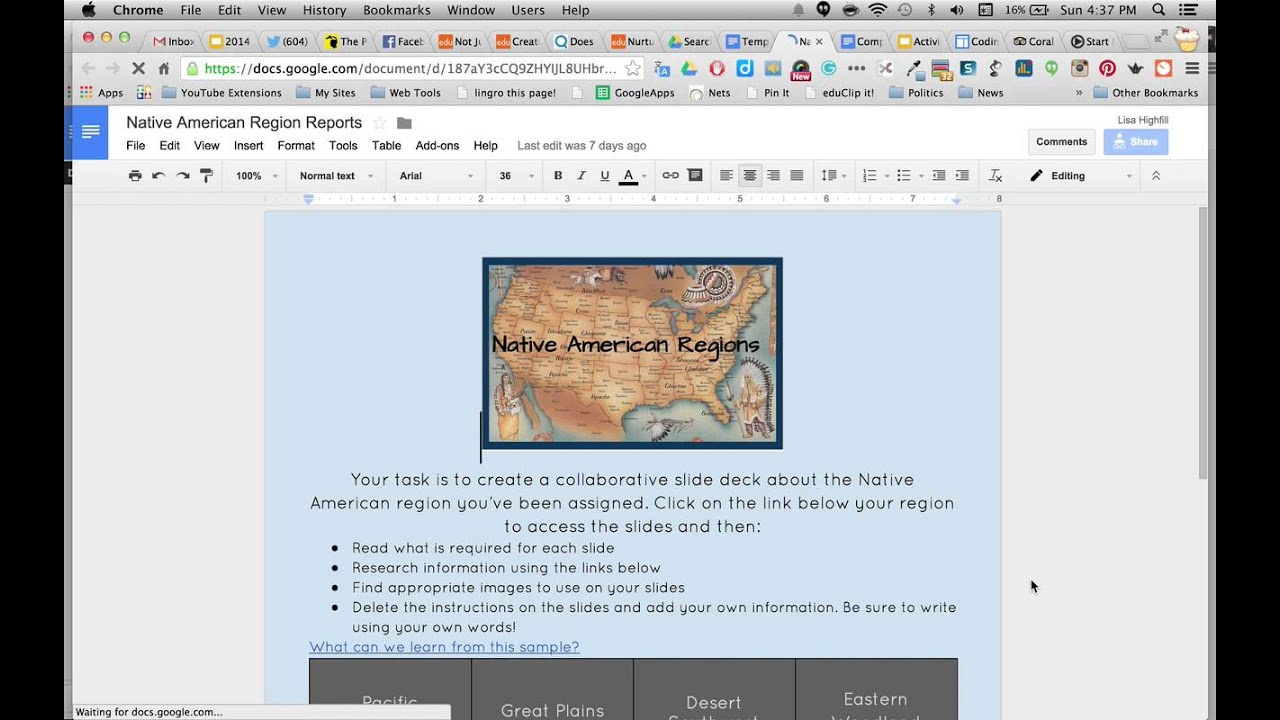1280x720 pixels.
Task: Switch to the Gmail Inbox tab
Action: click(174, 42)
